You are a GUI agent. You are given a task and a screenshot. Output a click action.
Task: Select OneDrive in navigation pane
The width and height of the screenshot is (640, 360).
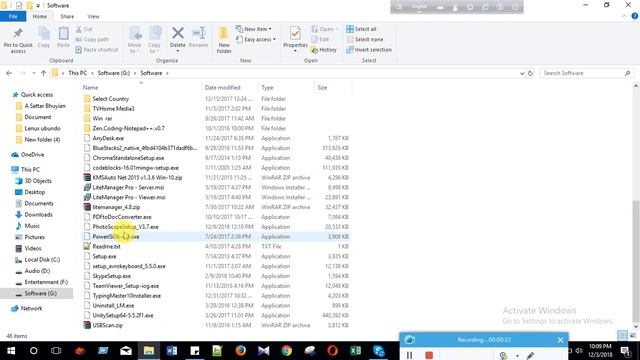(x=32, y=155)
